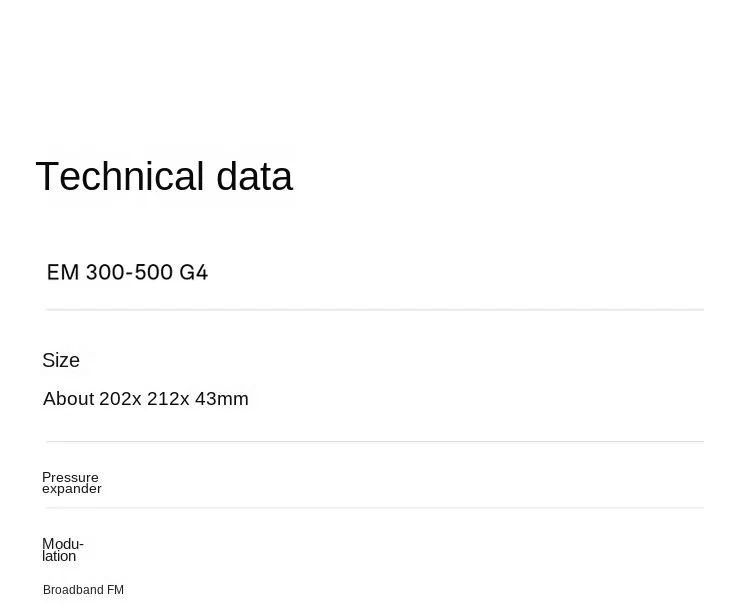Click the 202x dimension text
Viewport: 750px width, 606px height.
click(120, 398)
